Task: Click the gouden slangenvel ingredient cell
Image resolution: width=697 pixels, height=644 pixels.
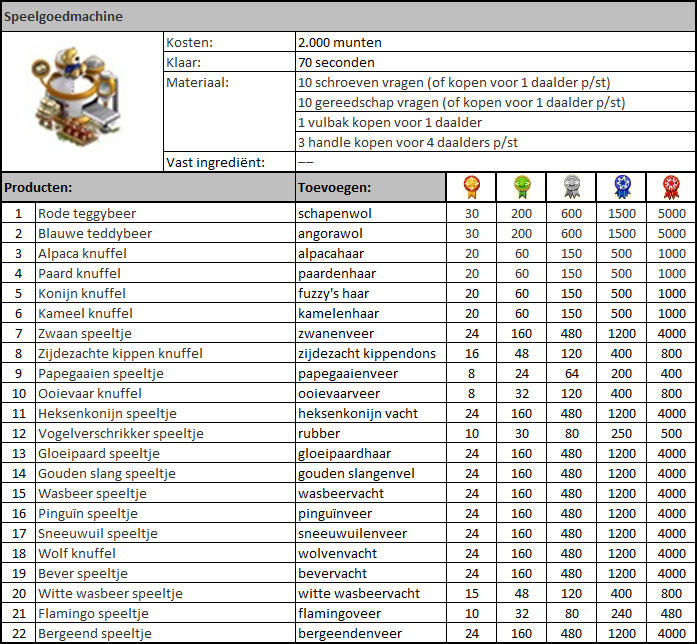Action: point(352,473)
